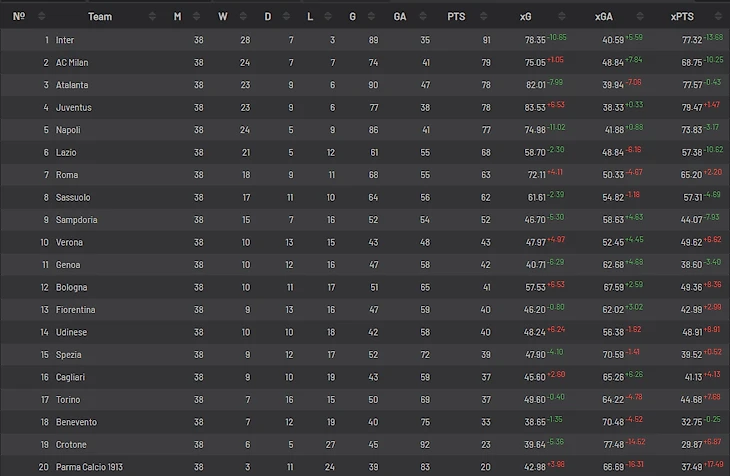730x476 pixels.
Task: Click the xPTS column header label
Action: (686, 16)
